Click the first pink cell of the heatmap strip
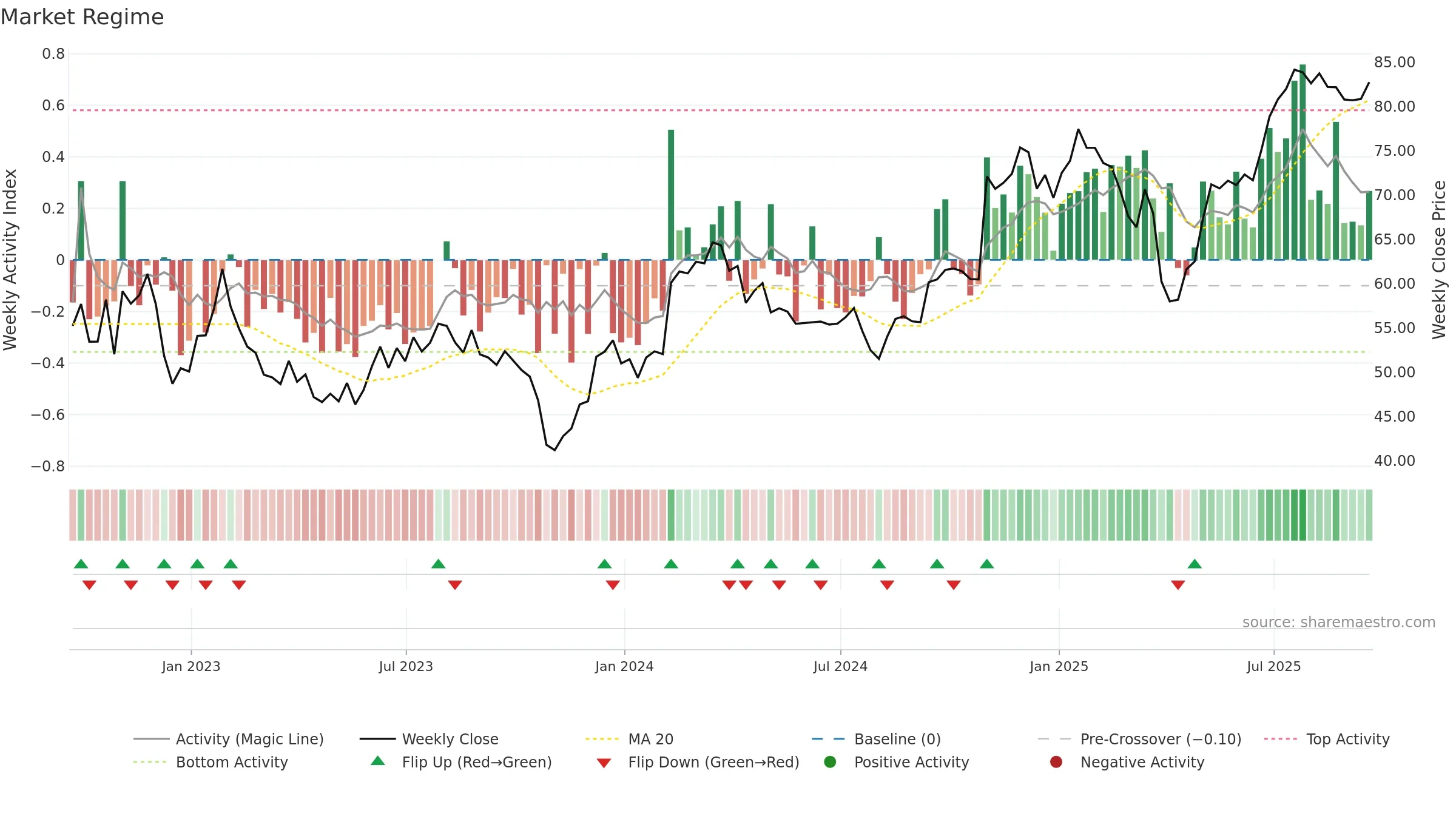1456x819 pixels. pos(73,515)
